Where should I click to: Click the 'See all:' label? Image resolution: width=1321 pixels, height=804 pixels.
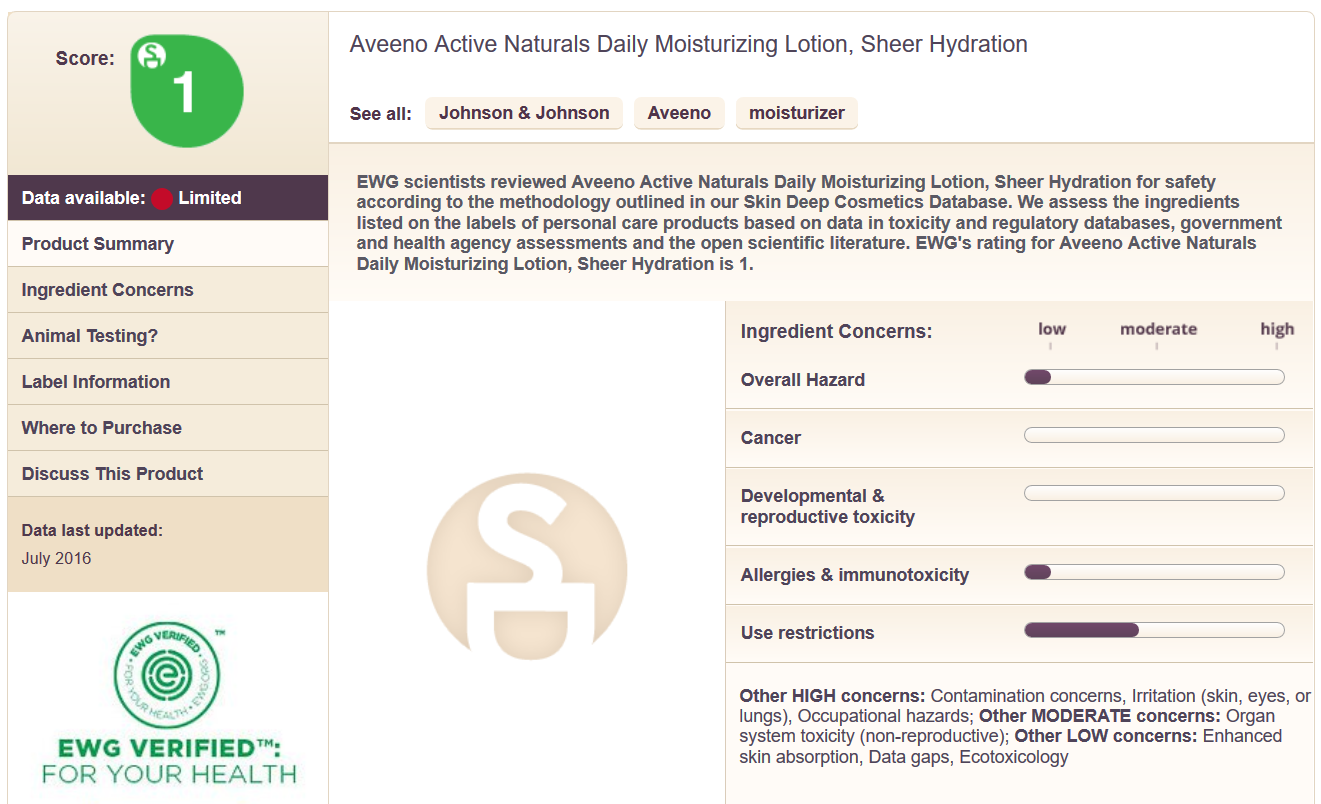[x=380, y=114]
